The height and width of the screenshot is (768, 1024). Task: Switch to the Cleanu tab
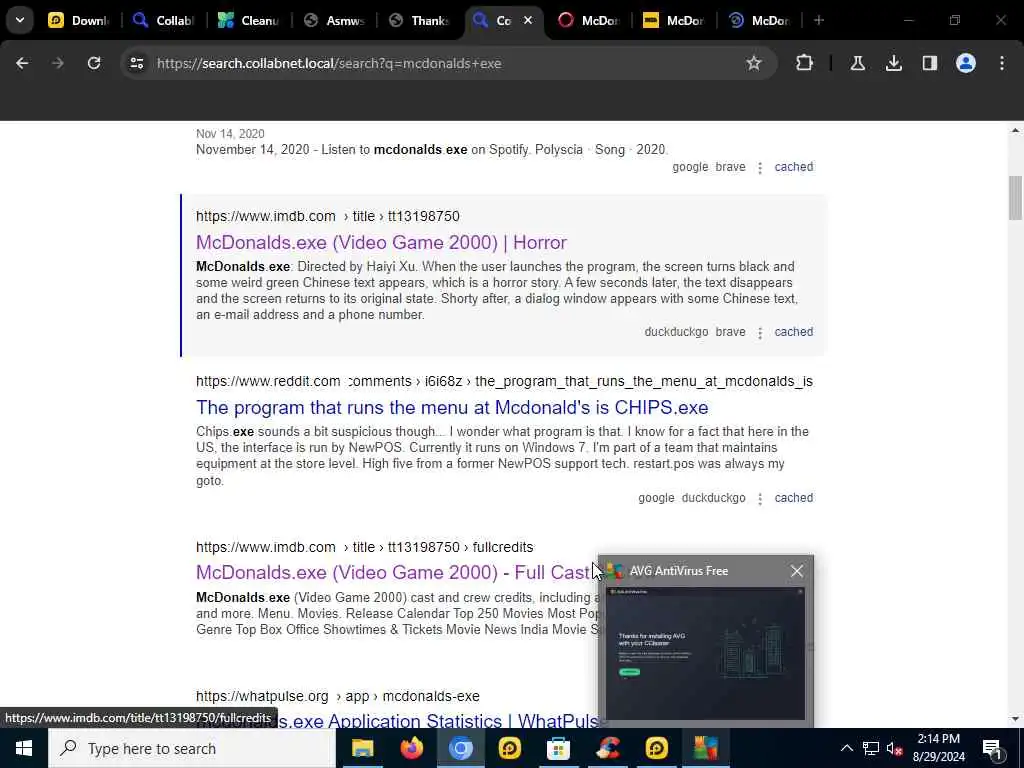click(x=249, y=20)
